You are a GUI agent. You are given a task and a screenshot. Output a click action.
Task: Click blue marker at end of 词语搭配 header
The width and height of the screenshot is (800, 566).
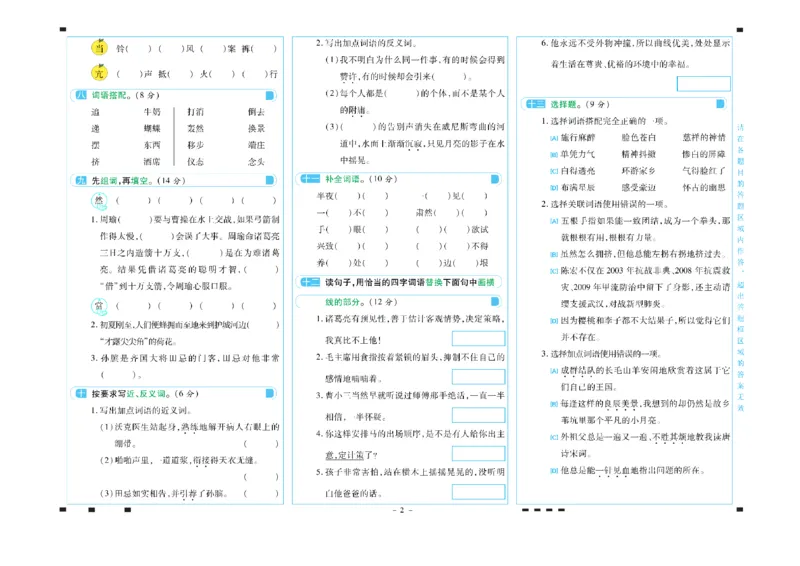[270, 95]
